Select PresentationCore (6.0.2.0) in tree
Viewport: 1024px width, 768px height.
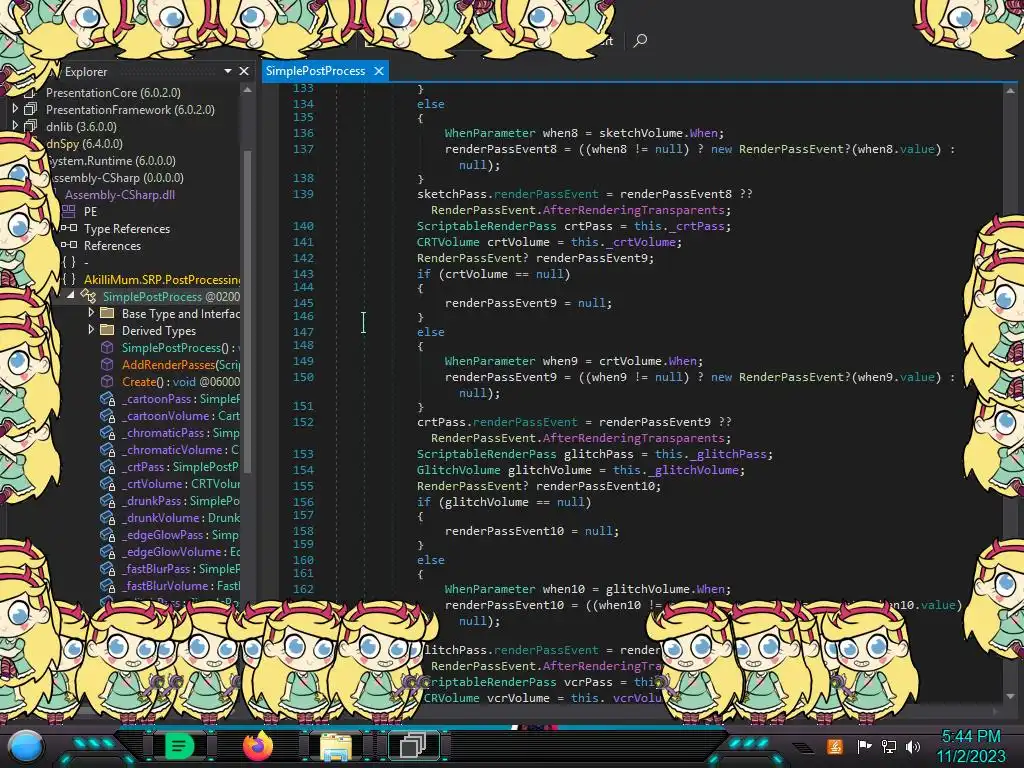point(113,93)
